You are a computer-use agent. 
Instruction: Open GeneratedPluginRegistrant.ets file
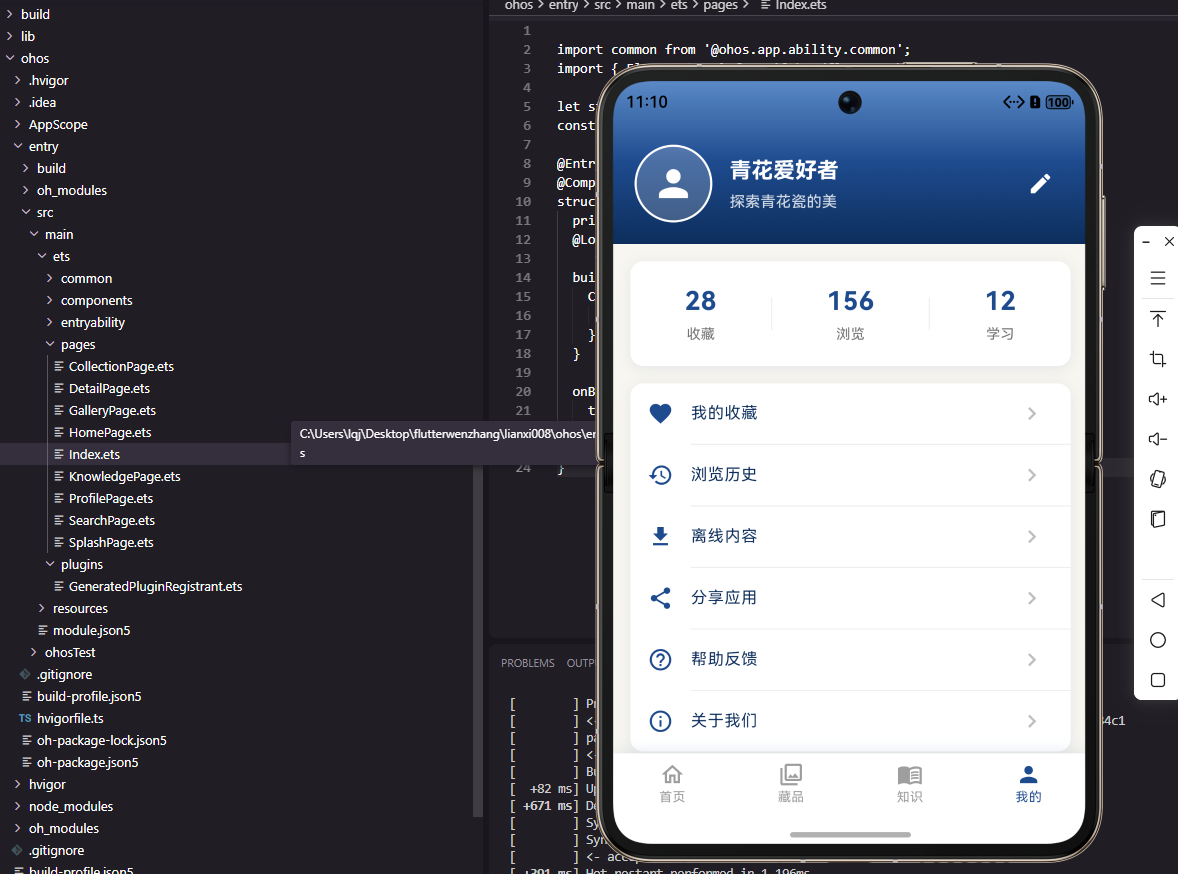[x=155, y=586]
